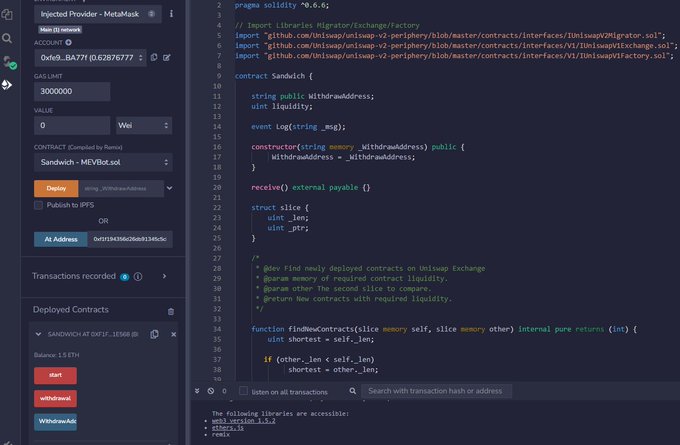
Task: Click the 'uint shortest = self._len' line
Action: click(320, 339)
